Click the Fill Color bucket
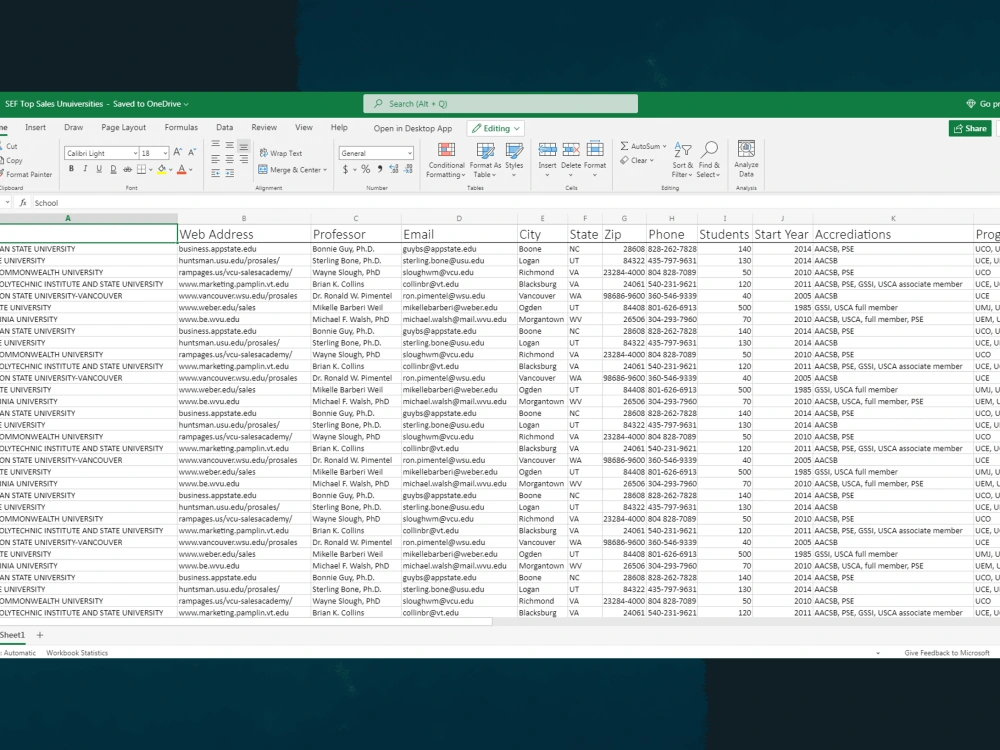 pyautogui.click(x=162, y=169)
